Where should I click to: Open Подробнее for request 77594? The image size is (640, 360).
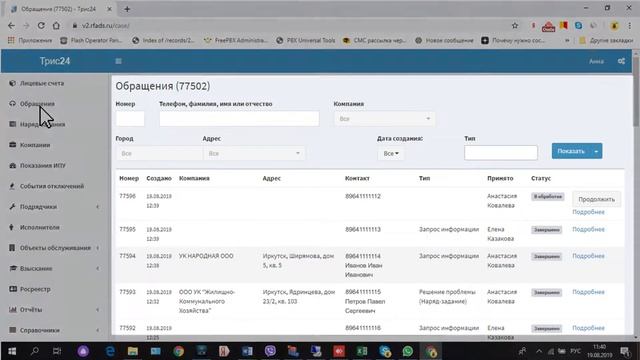(x=588, y=256)
